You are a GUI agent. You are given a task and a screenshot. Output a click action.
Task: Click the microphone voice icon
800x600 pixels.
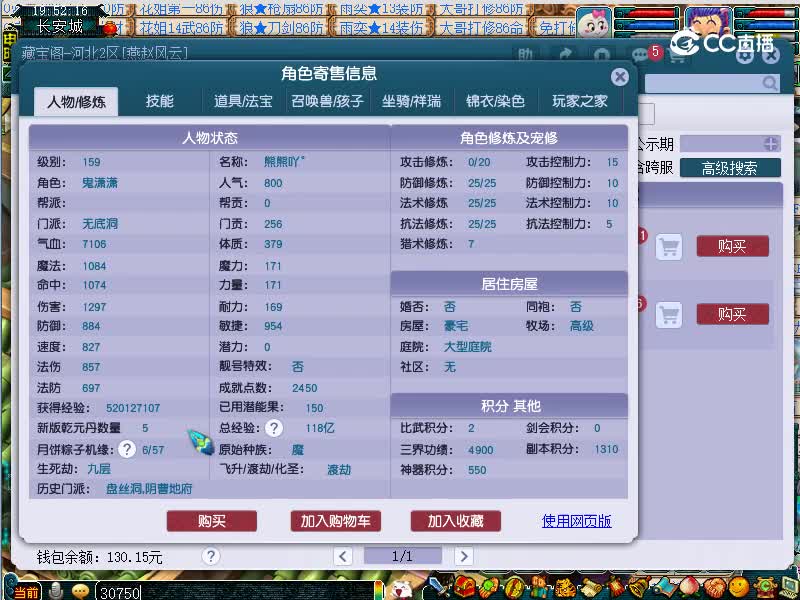pyautogui.click(x=56, y=591)
